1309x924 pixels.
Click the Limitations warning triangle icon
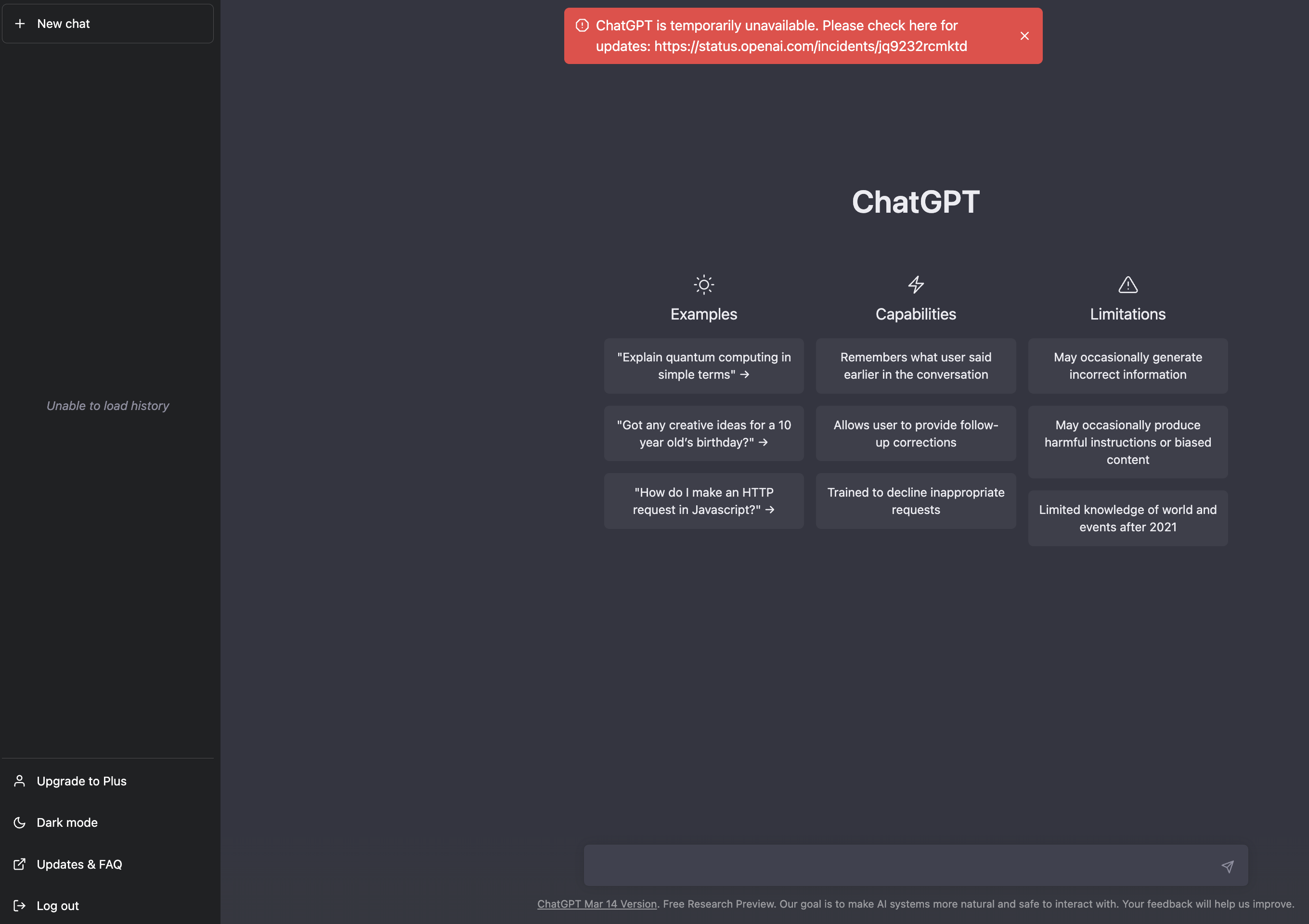coord(1128,285)
